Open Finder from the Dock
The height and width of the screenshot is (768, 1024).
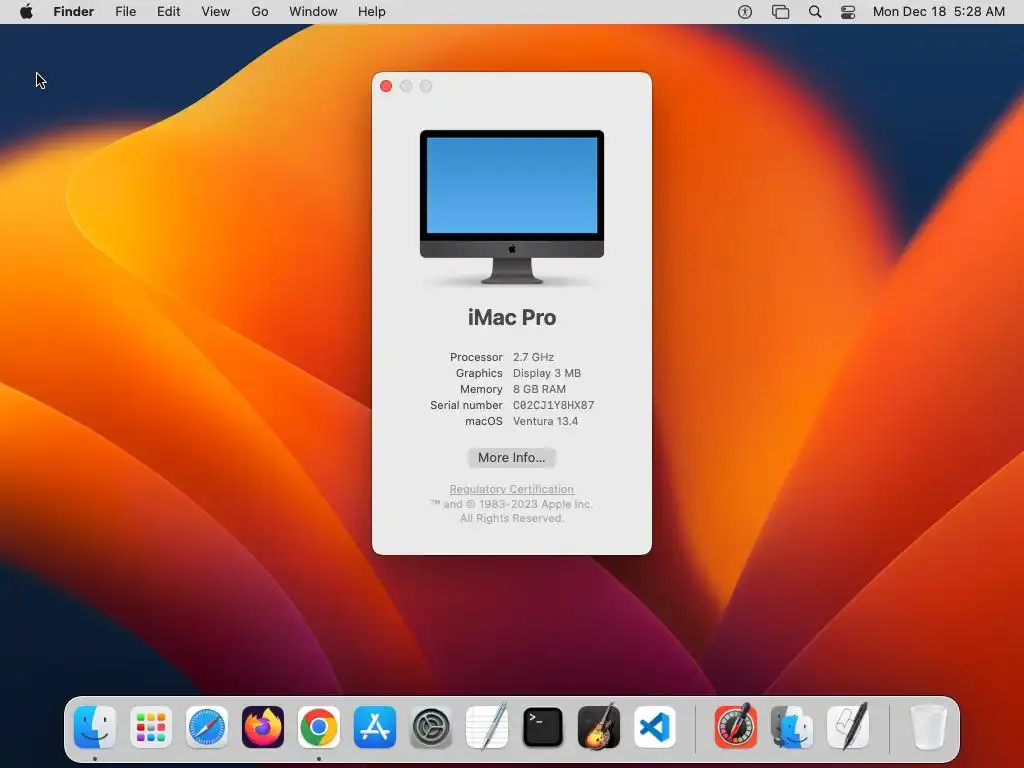click(x=95, y=727)
